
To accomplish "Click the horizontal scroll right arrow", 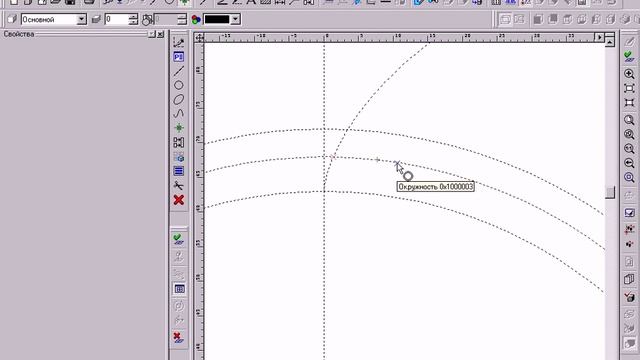I will (x=599, y=38).
